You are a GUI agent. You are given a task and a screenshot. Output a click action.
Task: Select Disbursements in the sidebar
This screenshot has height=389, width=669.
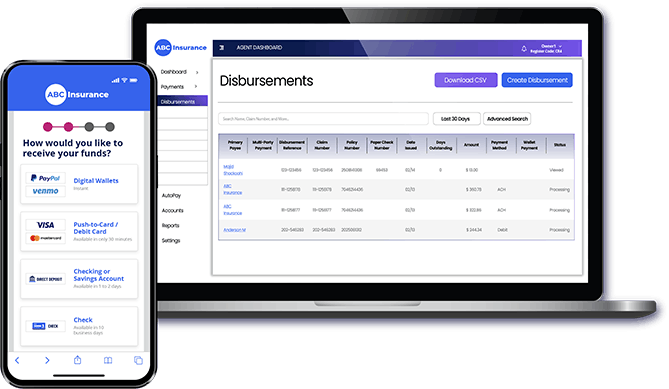(183, 101)
